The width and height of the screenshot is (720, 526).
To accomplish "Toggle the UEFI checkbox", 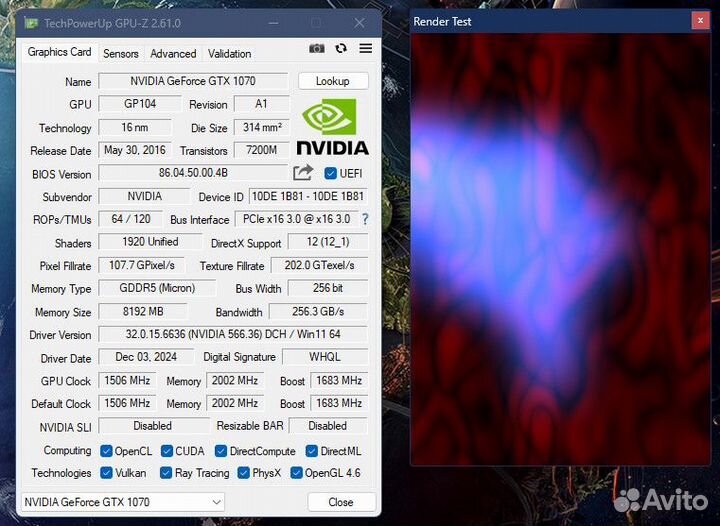I will click(330, 173).
